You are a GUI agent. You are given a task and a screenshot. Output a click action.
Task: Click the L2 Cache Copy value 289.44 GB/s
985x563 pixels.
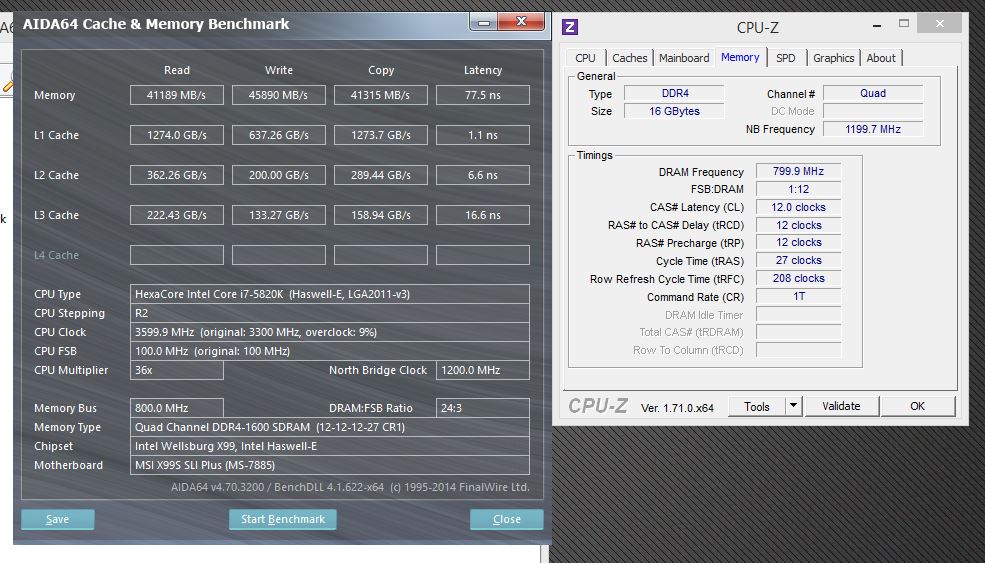pyautogui.click(x=381, y=175)
